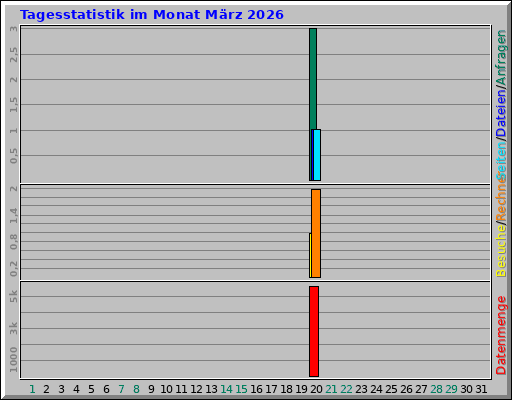Click the '3' value on top chart axis
The image size is (512, 400).
tap(14, 29)
